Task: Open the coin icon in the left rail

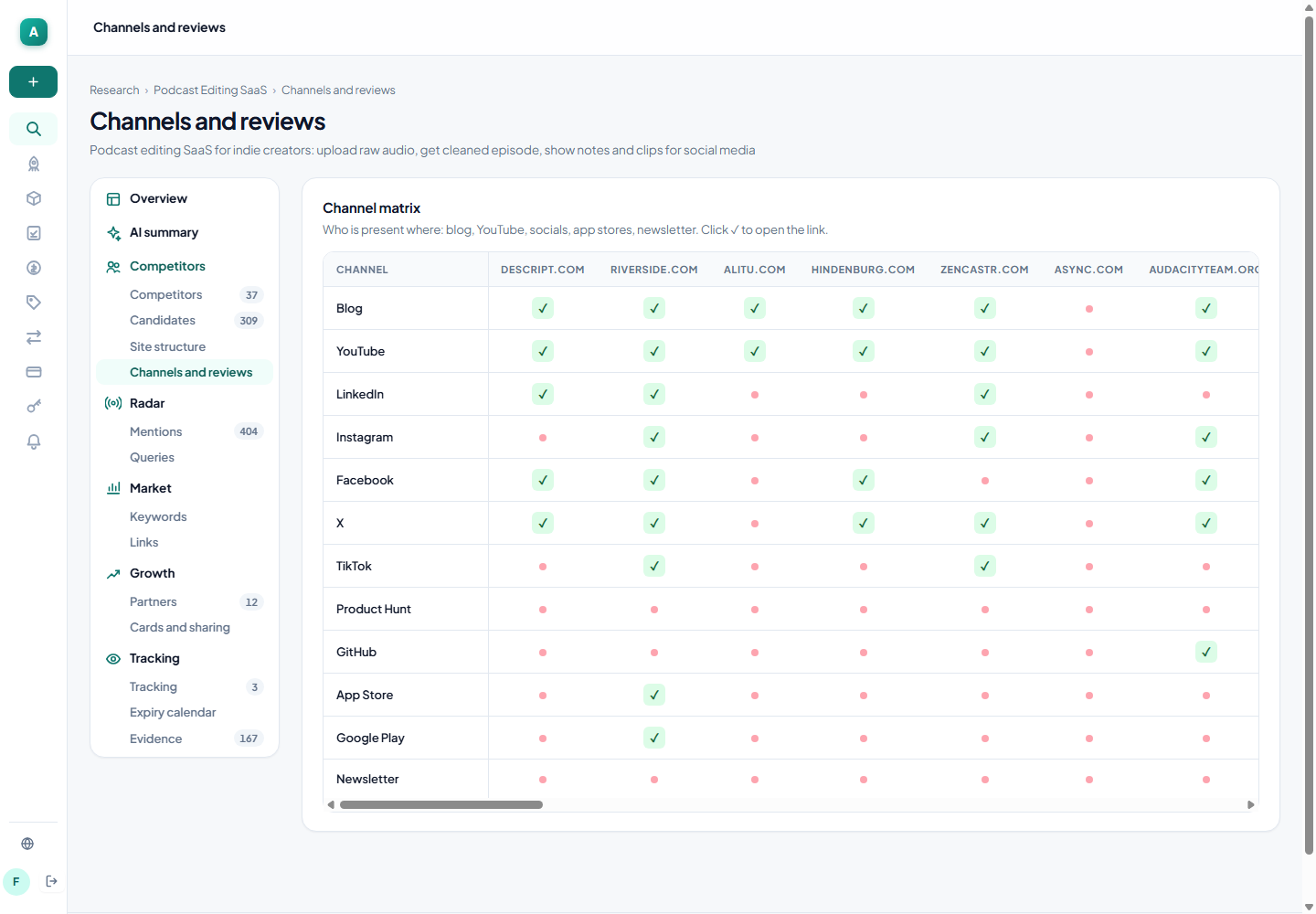Action: click(x=34, y=268)
